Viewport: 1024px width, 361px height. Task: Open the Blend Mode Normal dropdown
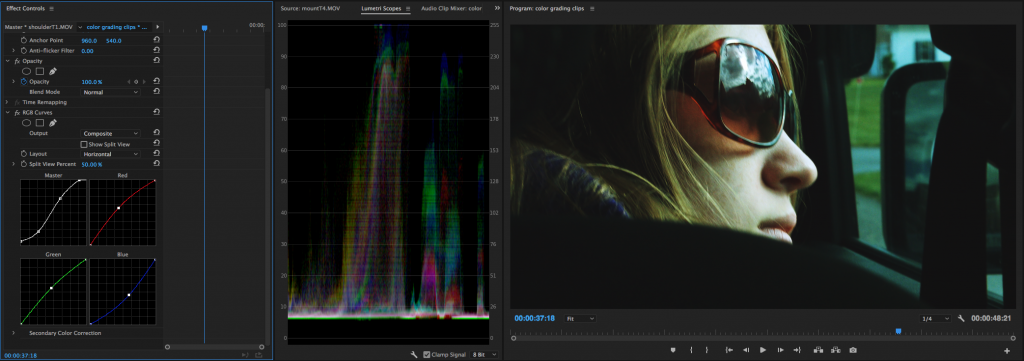[110, 92]
